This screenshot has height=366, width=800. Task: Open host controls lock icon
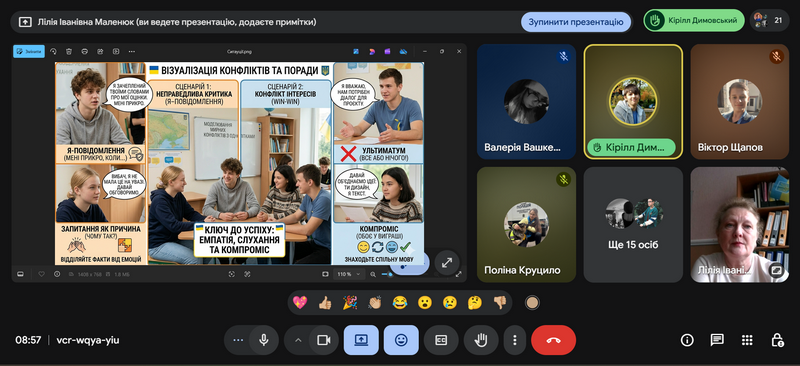click(x=777, y=340)
